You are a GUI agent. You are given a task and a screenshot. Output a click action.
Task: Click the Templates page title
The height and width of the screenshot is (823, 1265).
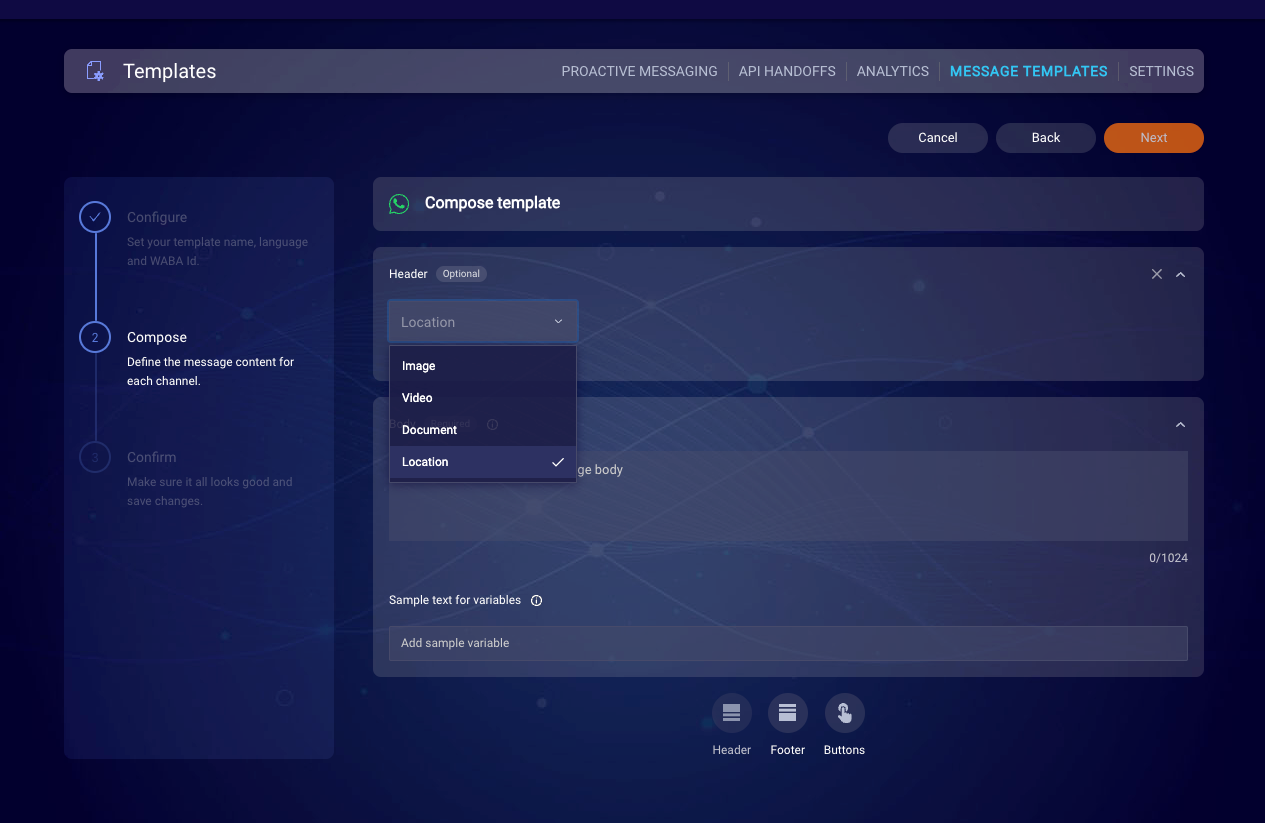click(x=169, y=71)
